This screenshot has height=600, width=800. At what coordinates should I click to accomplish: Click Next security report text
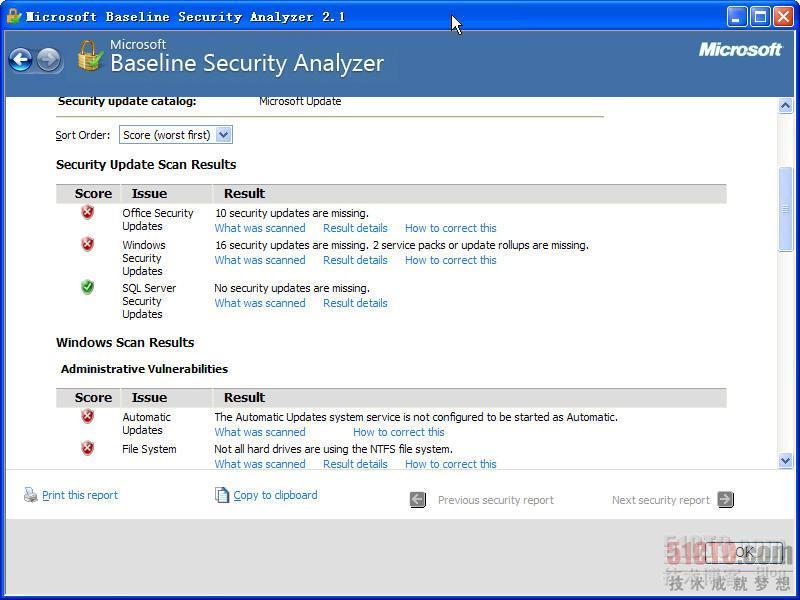pos(661,500)
